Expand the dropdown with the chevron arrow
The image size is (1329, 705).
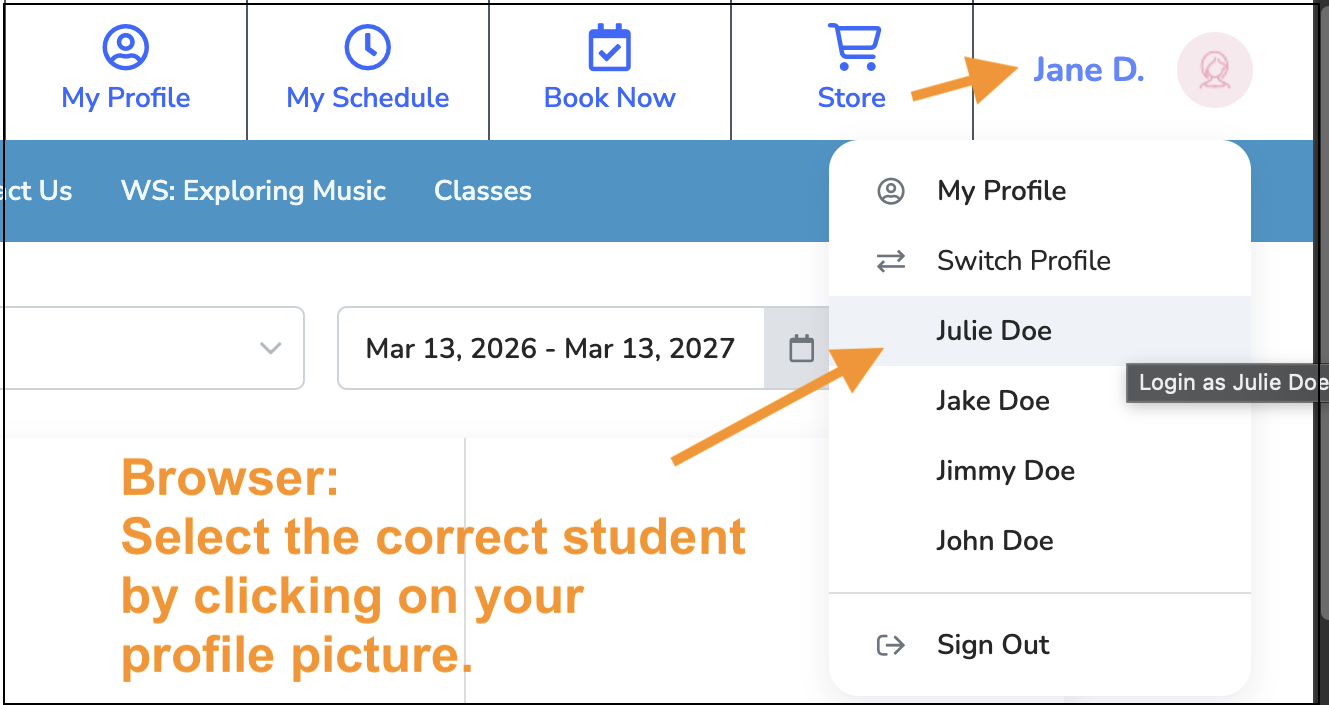point(270,349)
